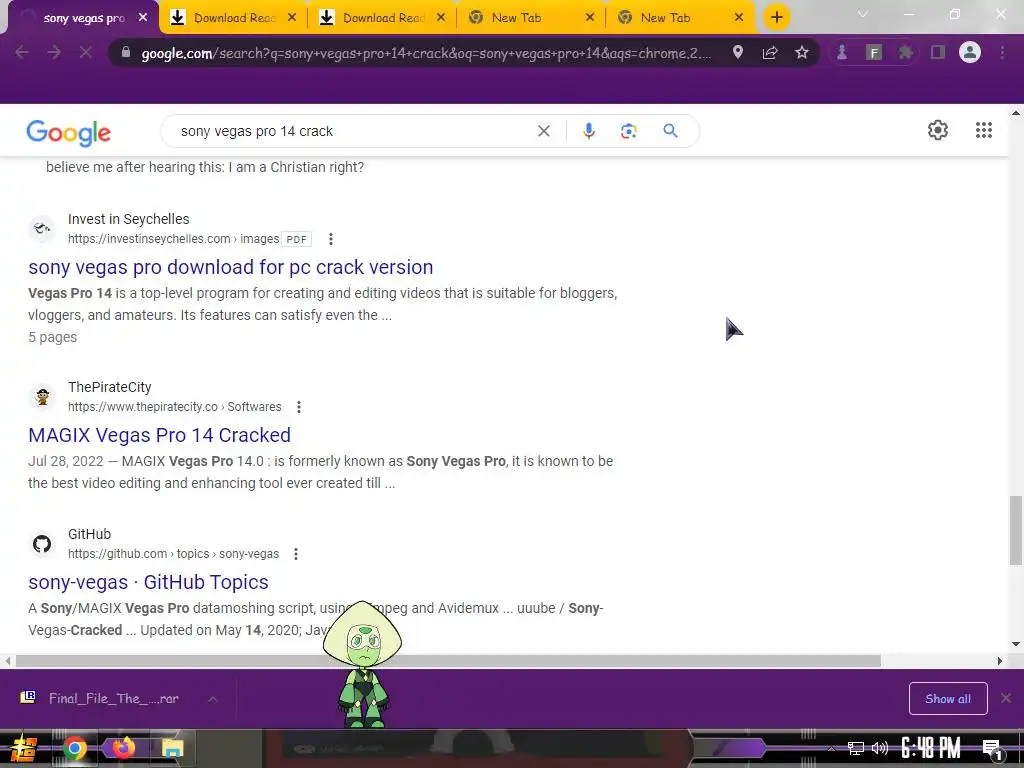Screen dimensions: 1024x768
Task: Close the sony vegas pro tab
Action: [143, 18]
